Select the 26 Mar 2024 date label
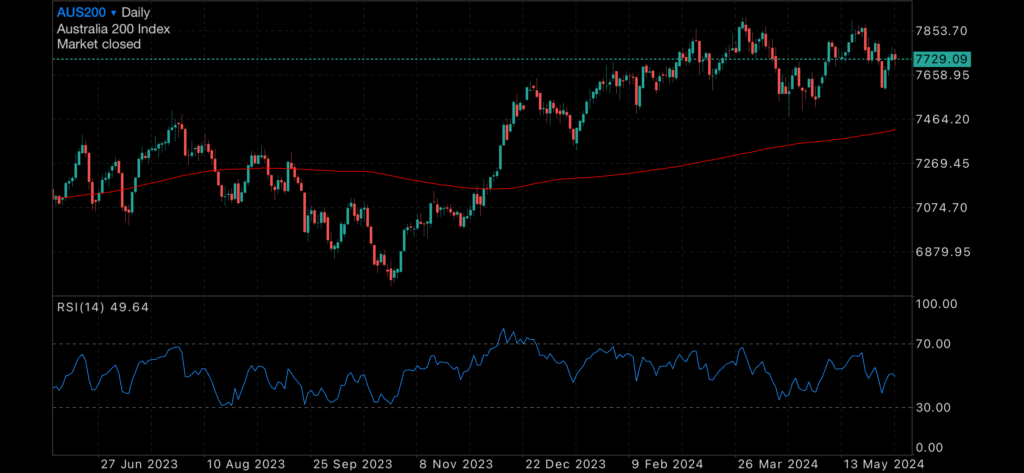The image size is (1024, 473). pyautogui.click(x=776, y=464)
